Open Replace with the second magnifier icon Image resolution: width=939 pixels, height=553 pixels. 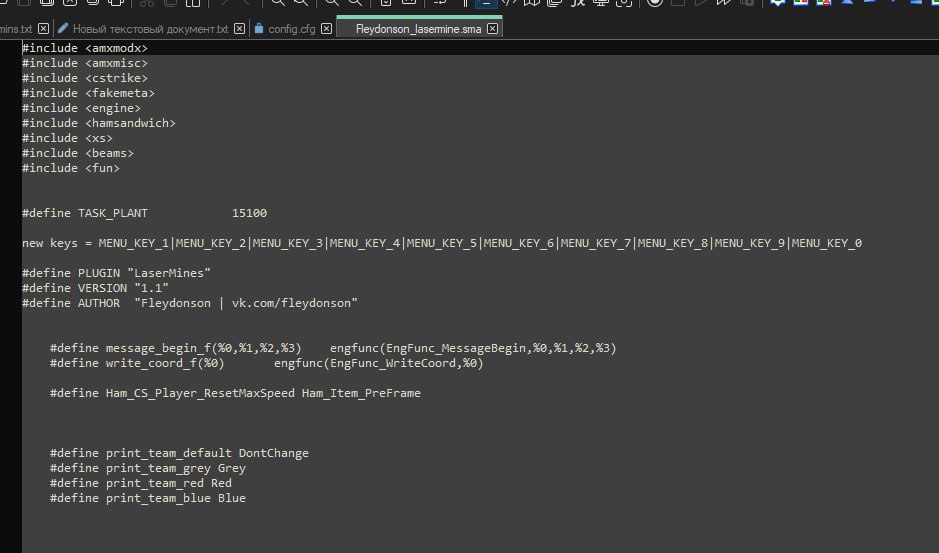(301, 2)
